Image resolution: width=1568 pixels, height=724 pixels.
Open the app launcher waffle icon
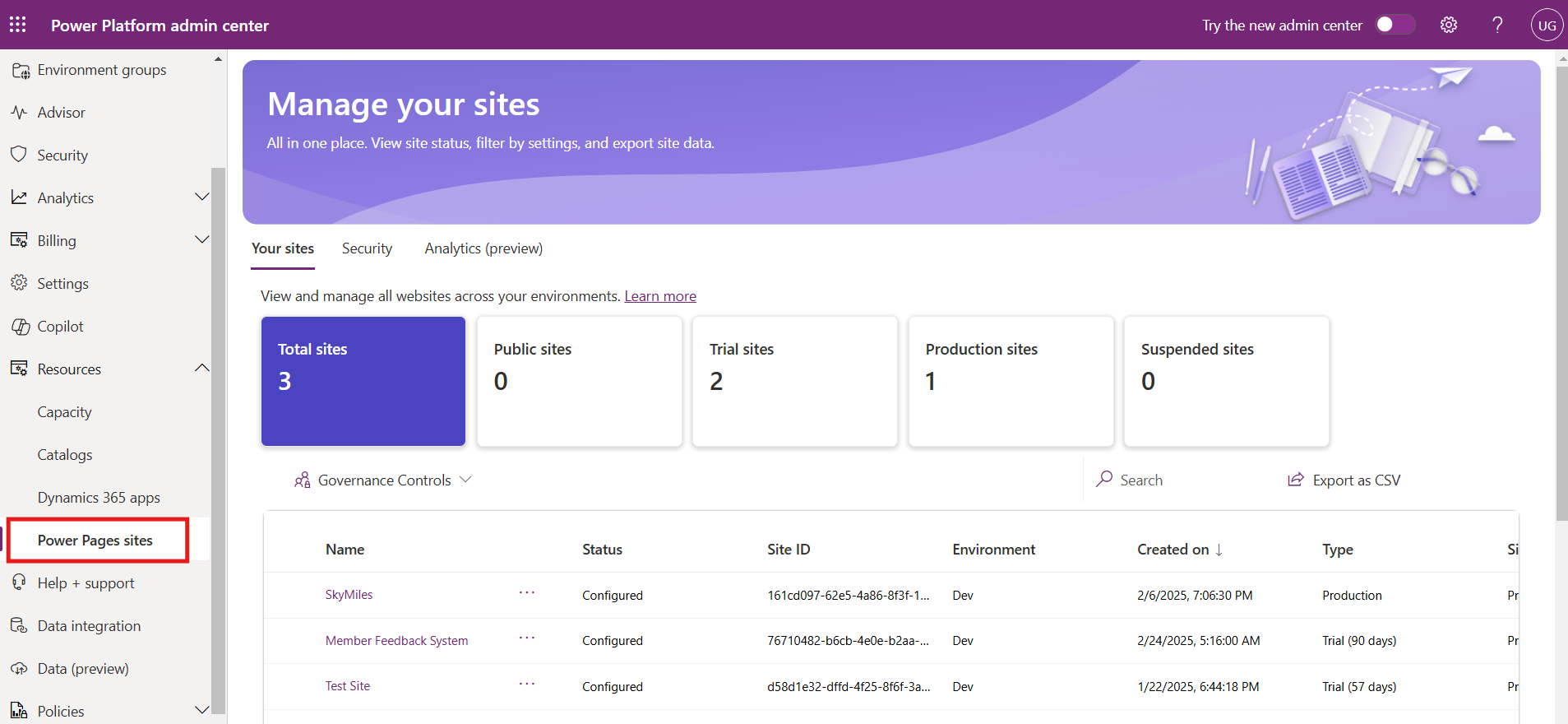[x=18, y=25]
